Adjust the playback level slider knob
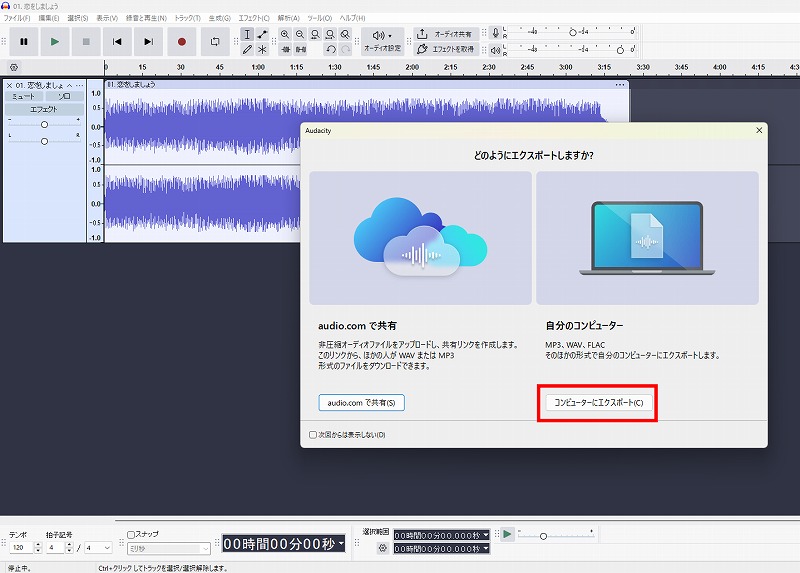The image size is (800, 573). coord(620,50)
